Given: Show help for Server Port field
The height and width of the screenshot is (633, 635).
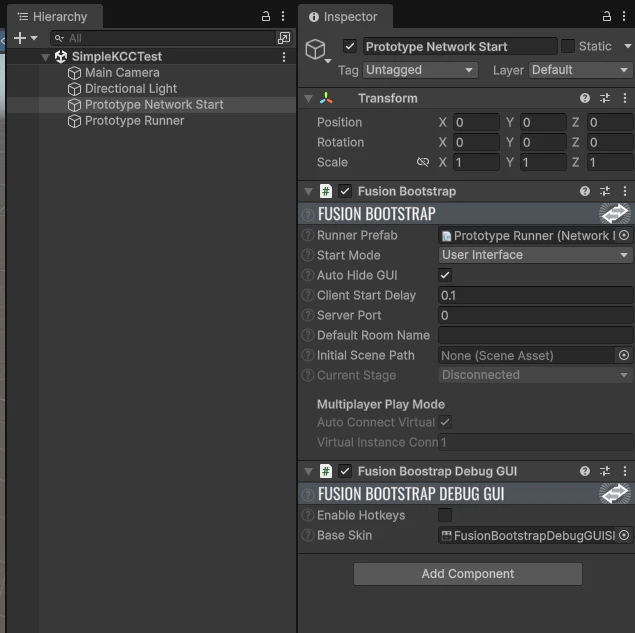Looking at the screenshot, I should pos(308,315).
